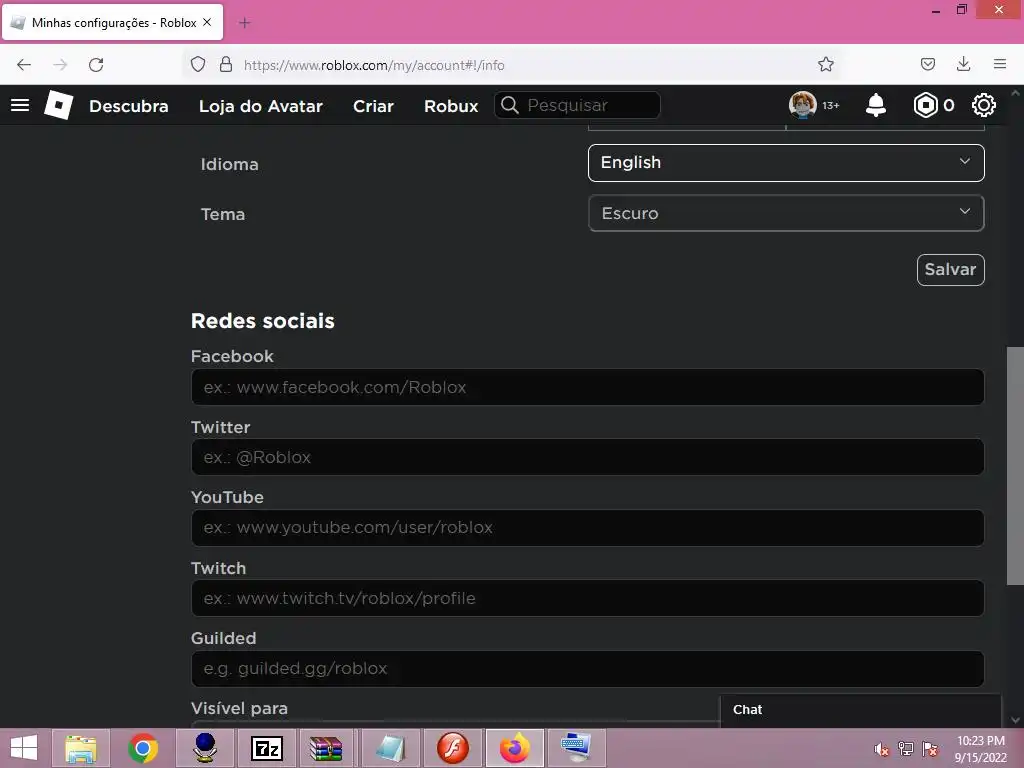Click the scrollbar down arrow
This screenshot has height=768, width=1024.
point(1015,720)
